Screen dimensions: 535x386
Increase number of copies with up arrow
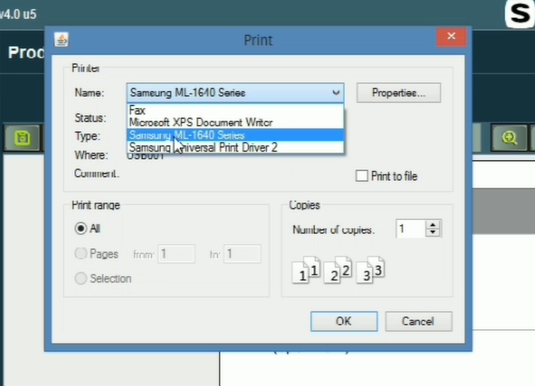(x=433, y=225)
